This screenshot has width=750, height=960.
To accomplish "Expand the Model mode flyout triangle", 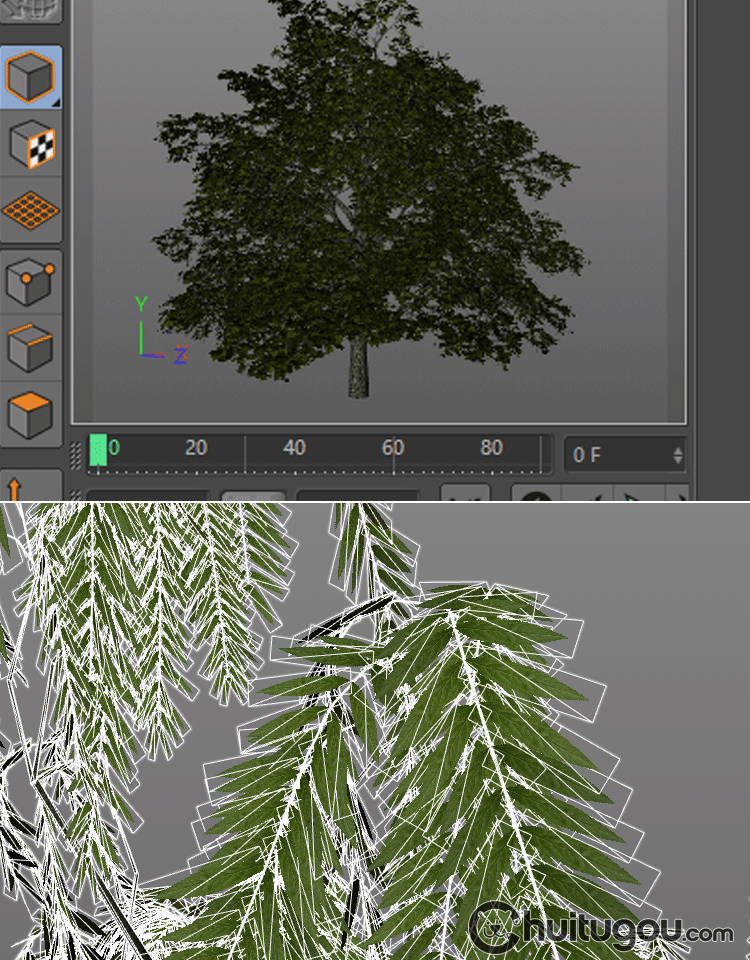I will click(55, 101).
